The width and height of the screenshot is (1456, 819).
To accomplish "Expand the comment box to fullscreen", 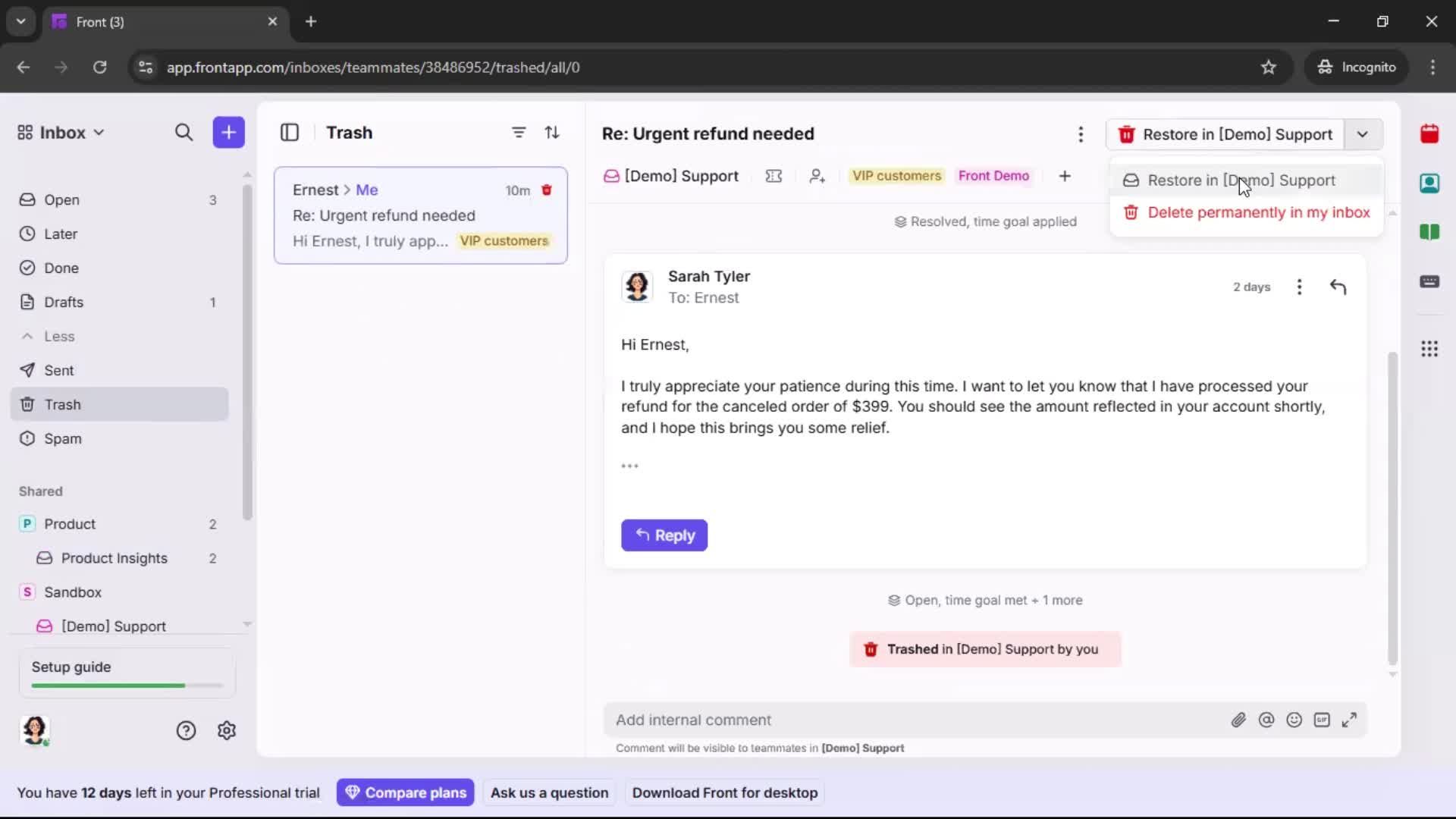I will (x=1351, y=720).
